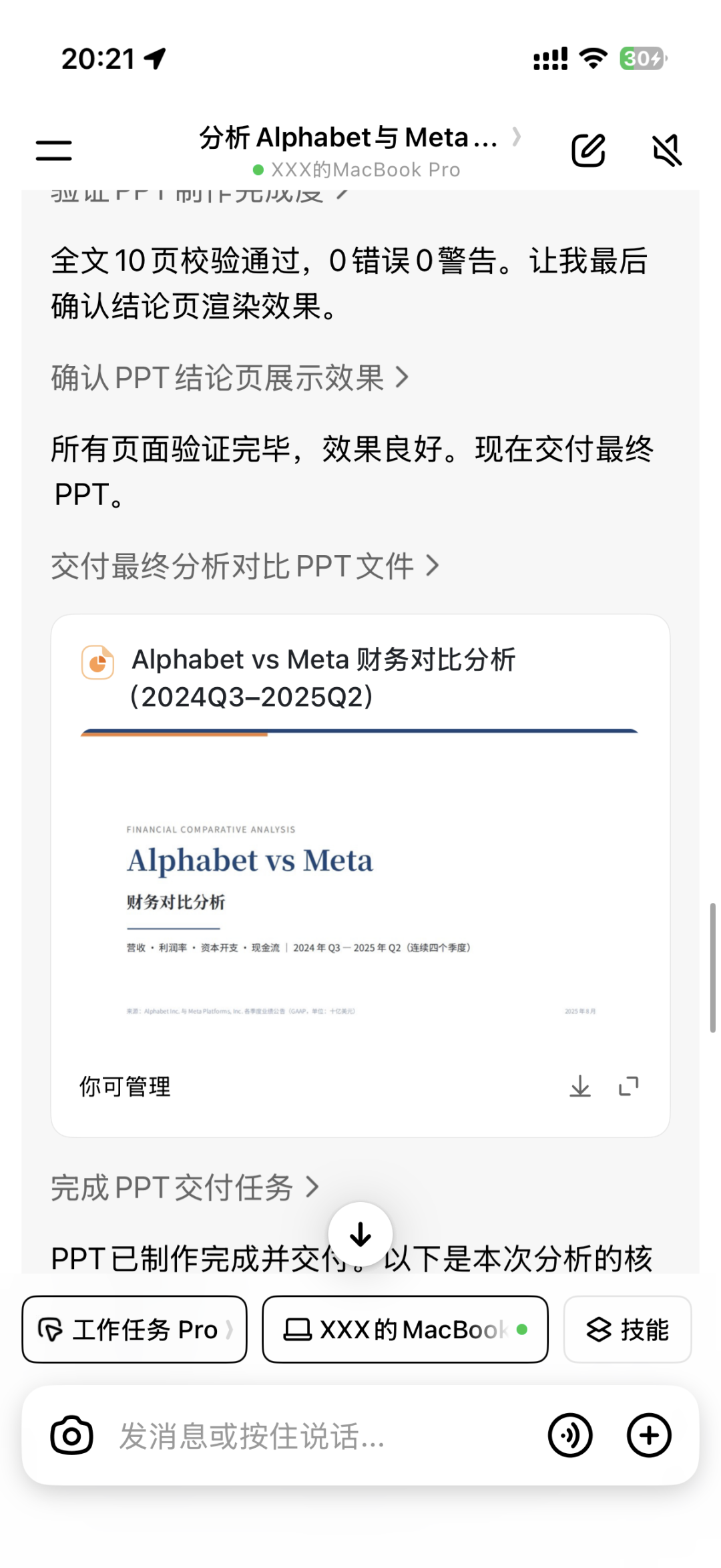Start a new chat with compose icon
Image resolution: width=721 pixels, height=1568 pixels.
tap(588, 150)
